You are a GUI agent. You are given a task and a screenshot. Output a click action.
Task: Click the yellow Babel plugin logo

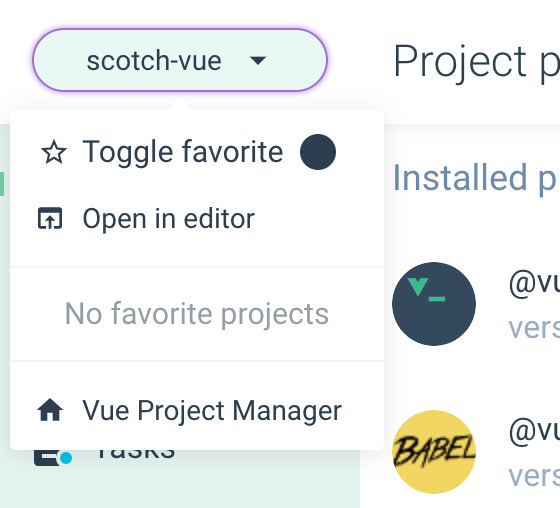[x=434, y=452]
